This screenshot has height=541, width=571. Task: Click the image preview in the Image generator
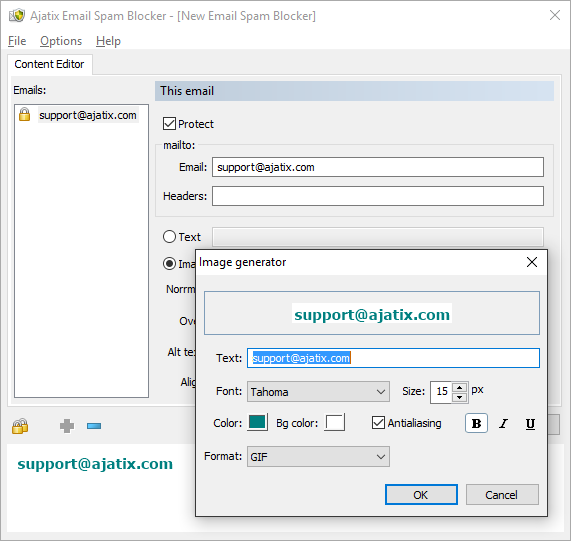(x=372, y=313)
